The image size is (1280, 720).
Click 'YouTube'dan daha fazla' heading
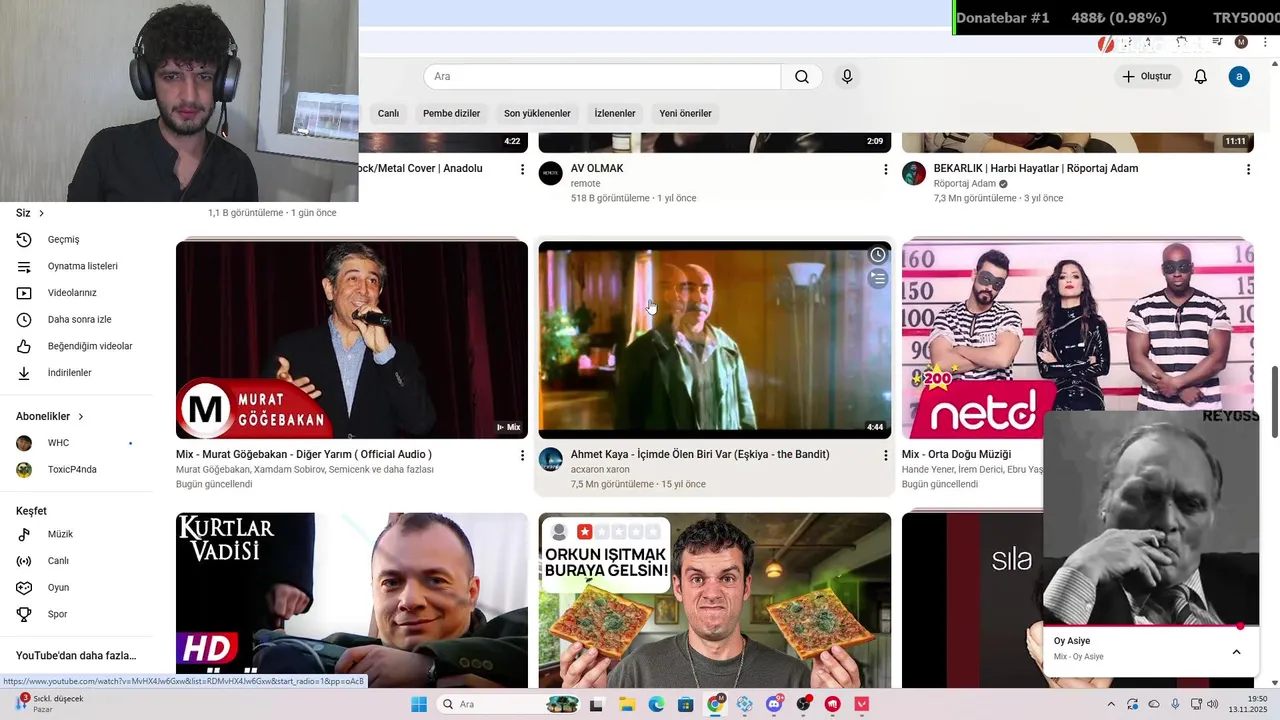[x=76, y=656]
